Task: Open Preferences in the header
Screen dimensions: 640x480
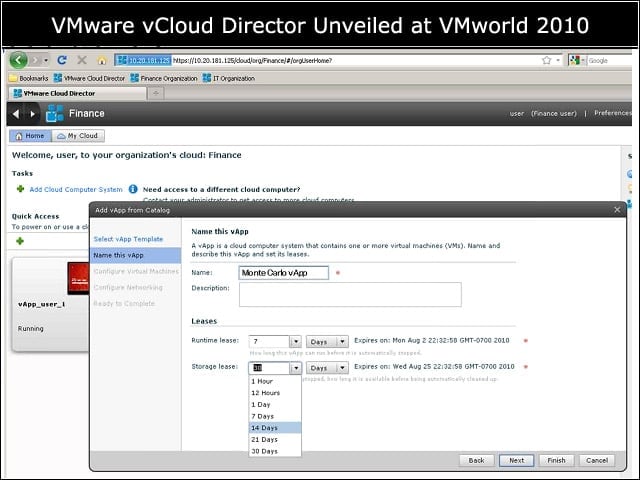Action: pyautogui.click(x=613, y=113)
